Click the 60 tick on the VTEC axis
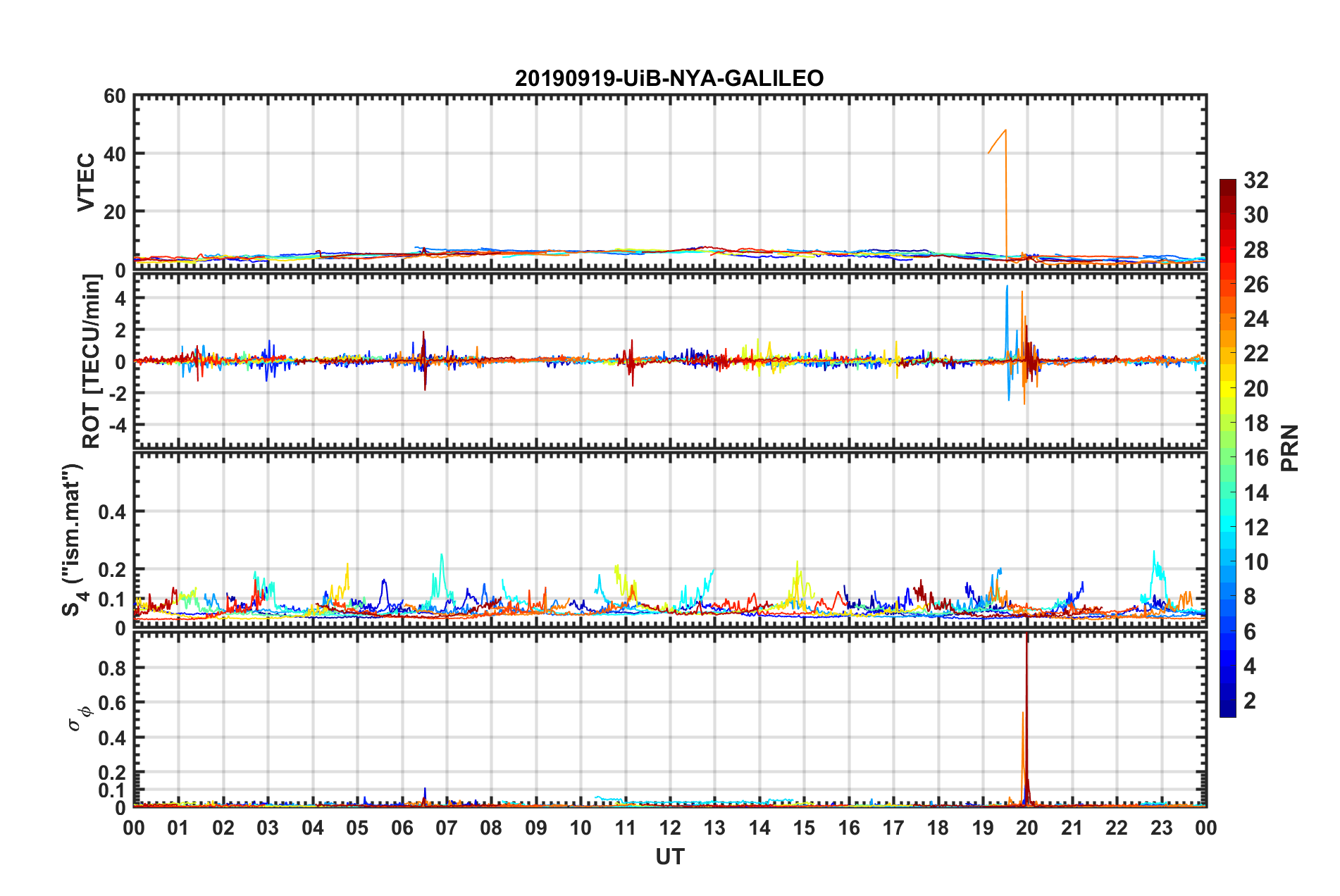Screen dimensions: 1340x896 pos(115,96)
